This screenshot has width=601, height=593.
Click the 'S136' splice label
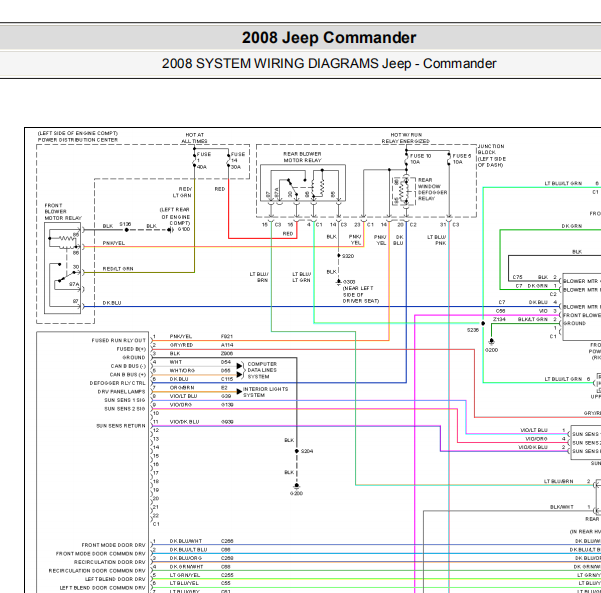coord(125,224)
